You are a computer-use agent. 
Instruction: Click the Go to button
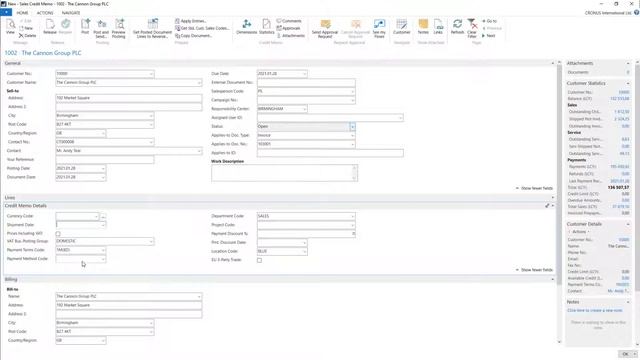click(489, 21)
